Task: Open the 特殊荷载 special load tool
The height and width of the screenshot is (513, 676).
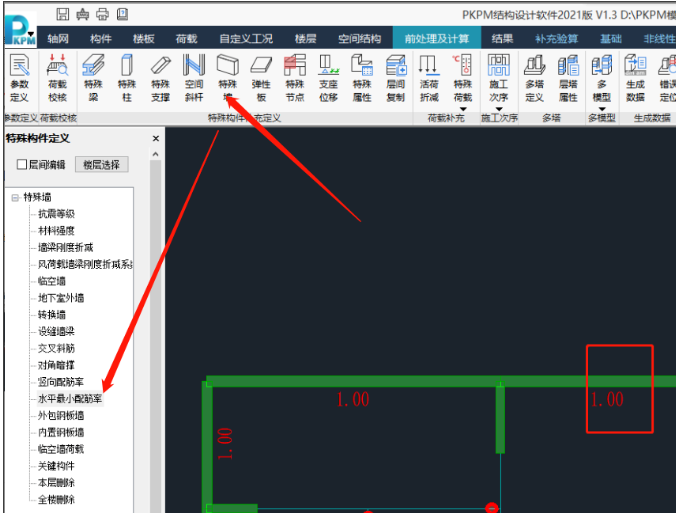Action: [x=463, y=78]
